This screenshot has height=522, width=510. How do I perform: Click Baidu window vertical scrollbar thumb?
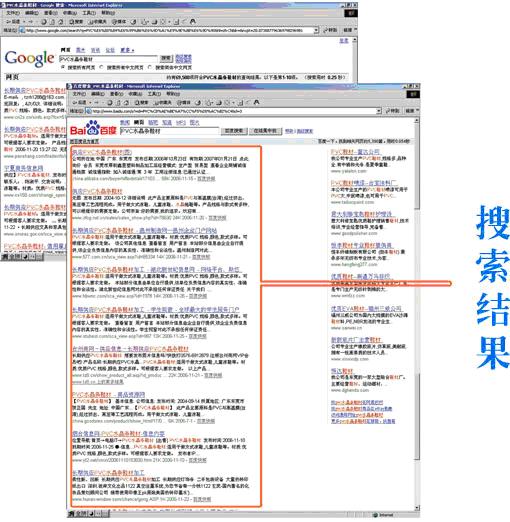[x=417, y=167]
